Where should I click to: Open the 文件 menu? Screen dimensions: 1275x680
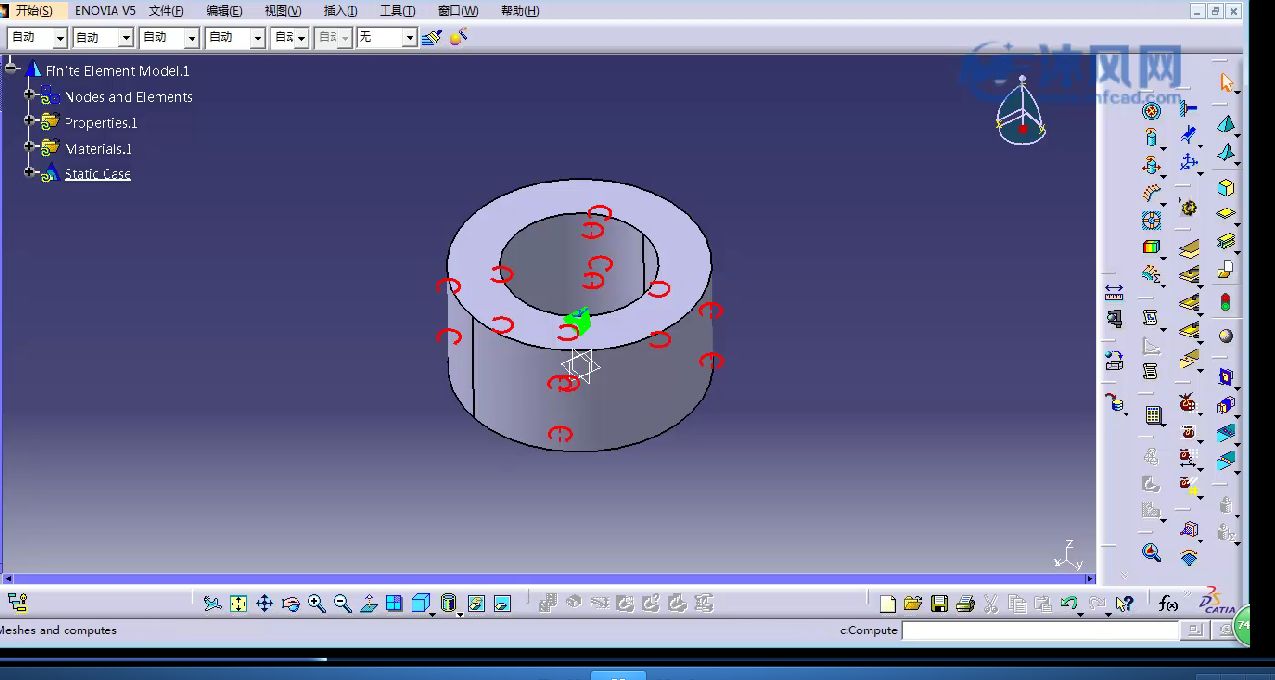click(168, 10)
